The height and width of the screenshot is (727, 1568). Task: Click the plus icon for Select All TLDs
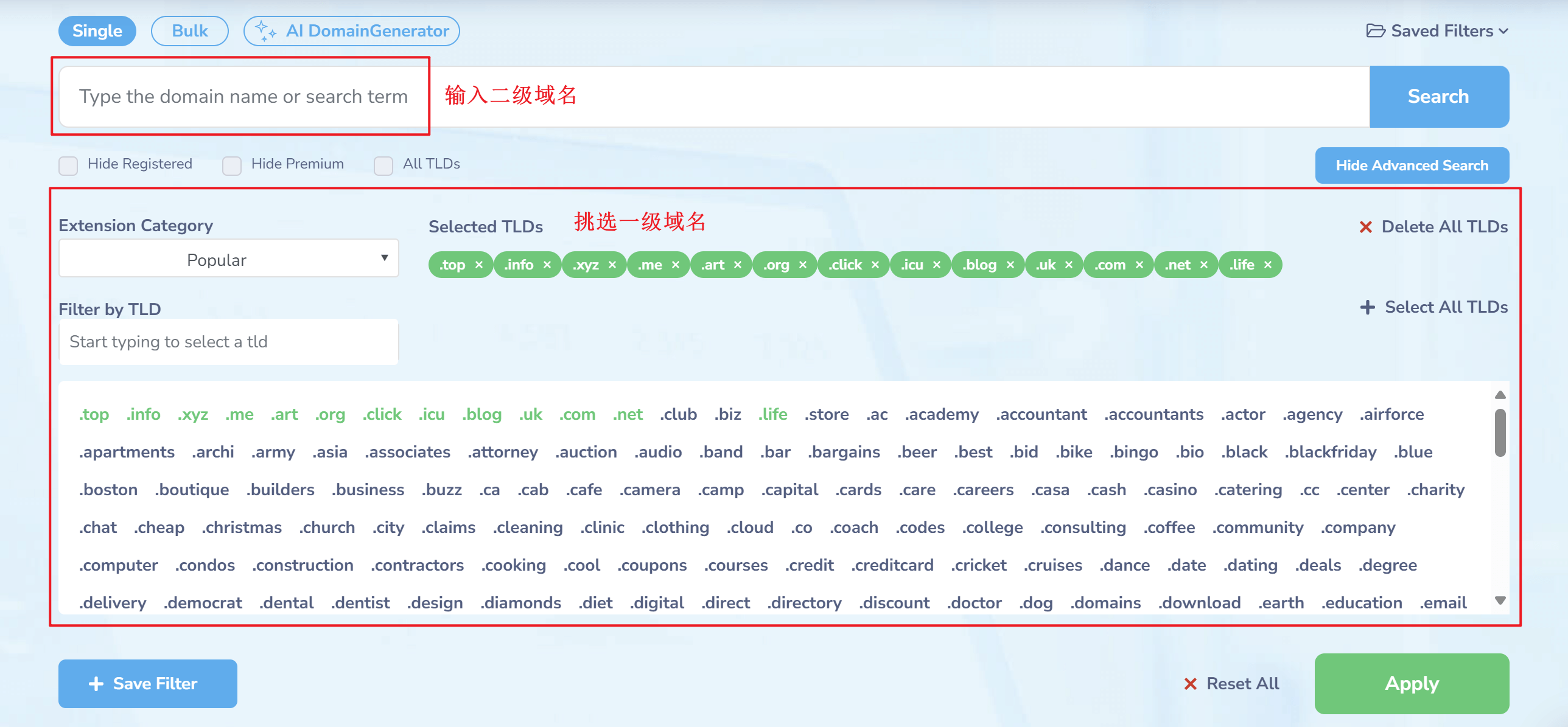(x=1367, y=307)
